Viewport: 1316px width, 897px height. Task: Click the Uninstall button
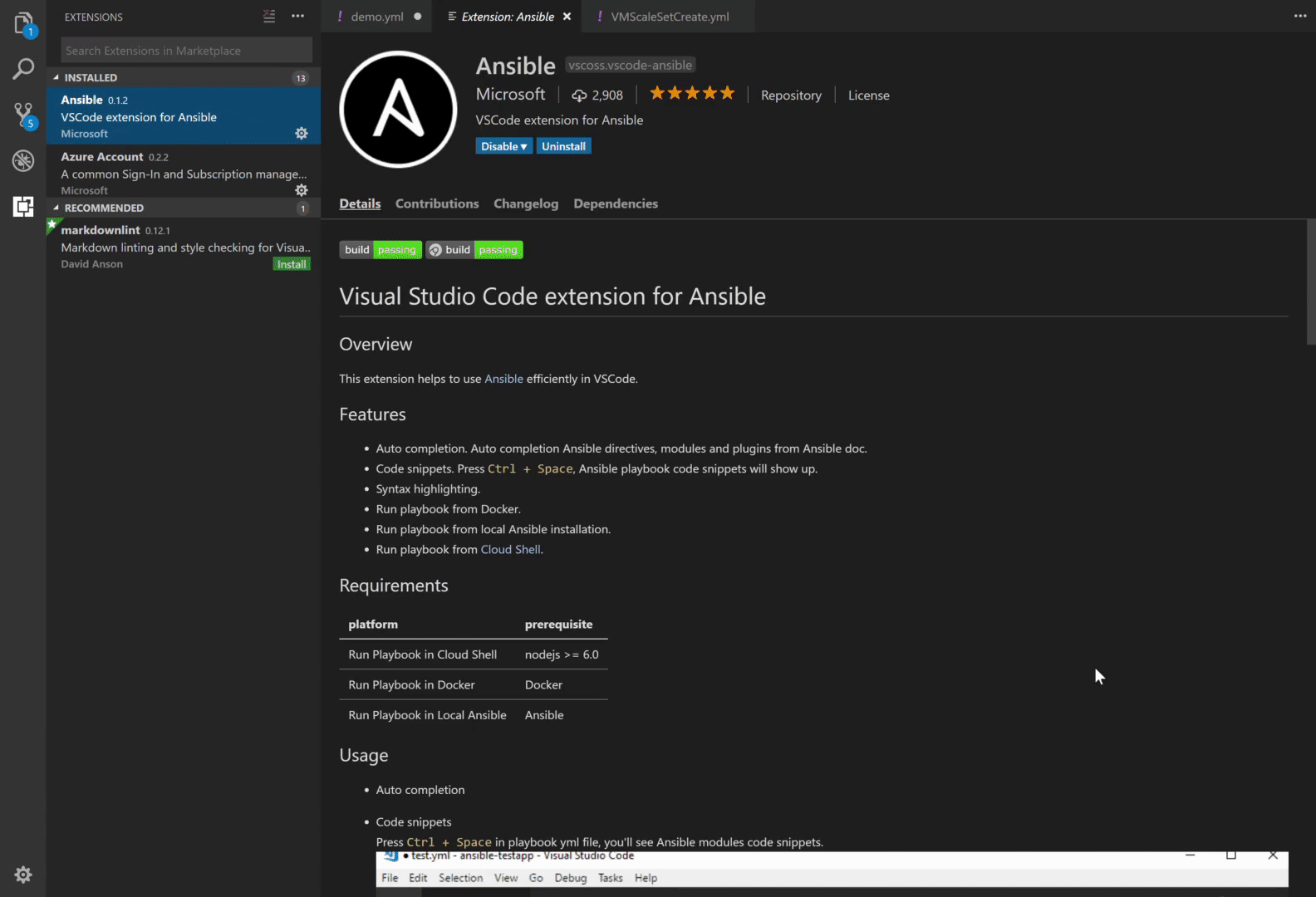tap(564, 146)
